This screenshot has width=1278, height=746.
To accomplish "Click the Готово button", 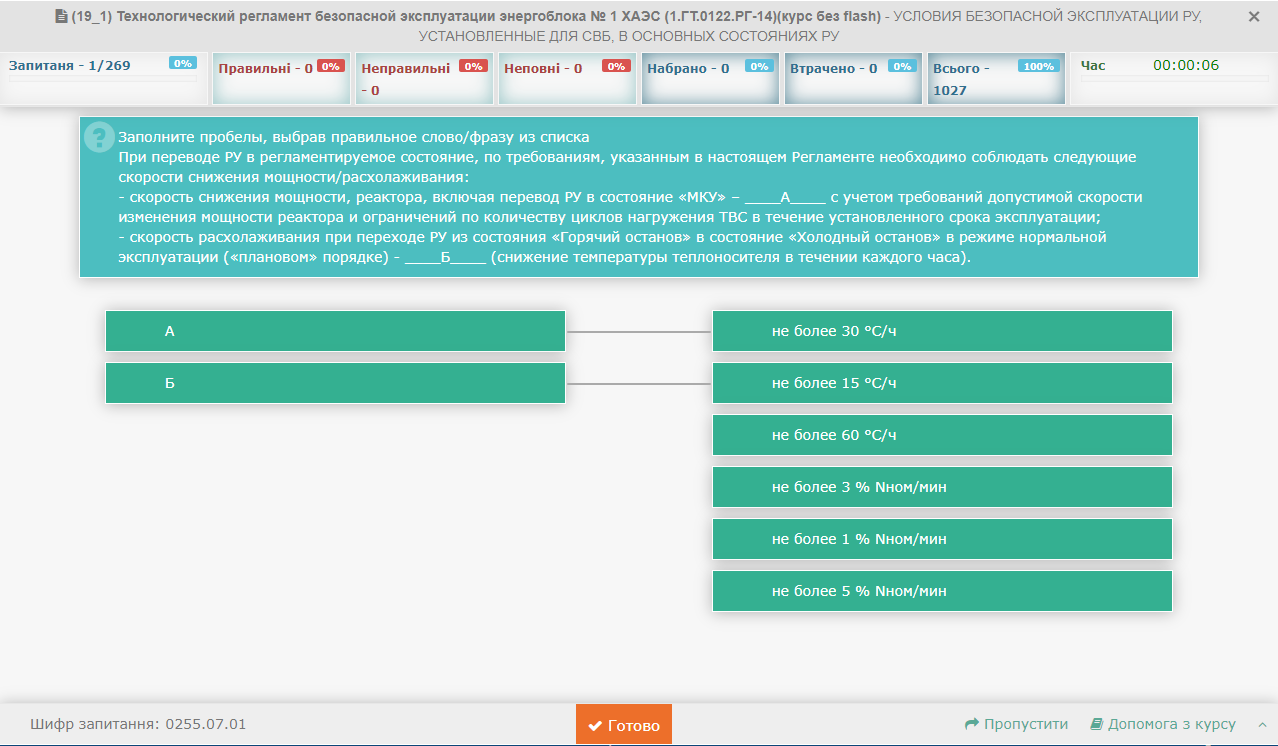I will pyautogui.click(x=624, y=725).
